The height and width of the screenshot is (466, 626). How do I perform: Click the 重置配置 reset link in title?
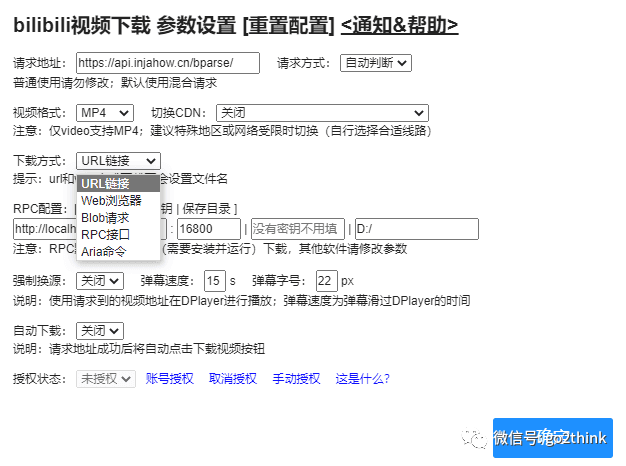[289, 25]
